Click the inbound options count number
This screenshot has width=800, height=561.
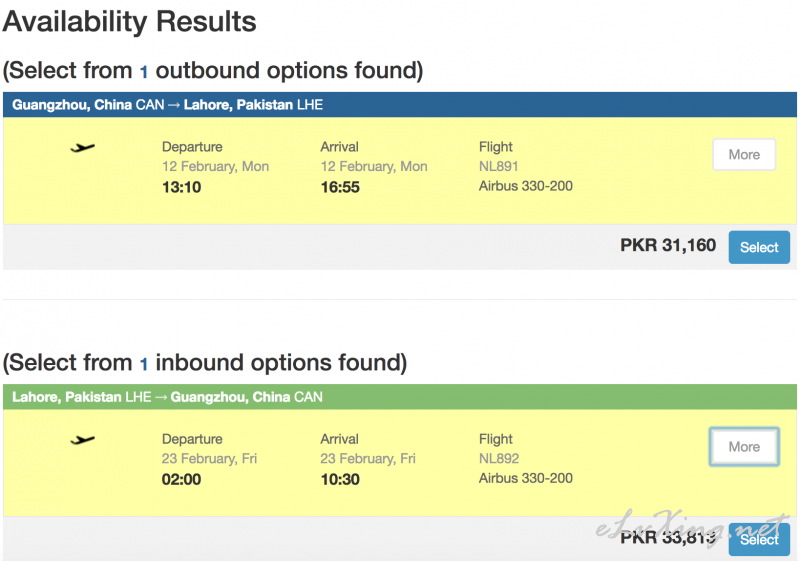[143, 363]
